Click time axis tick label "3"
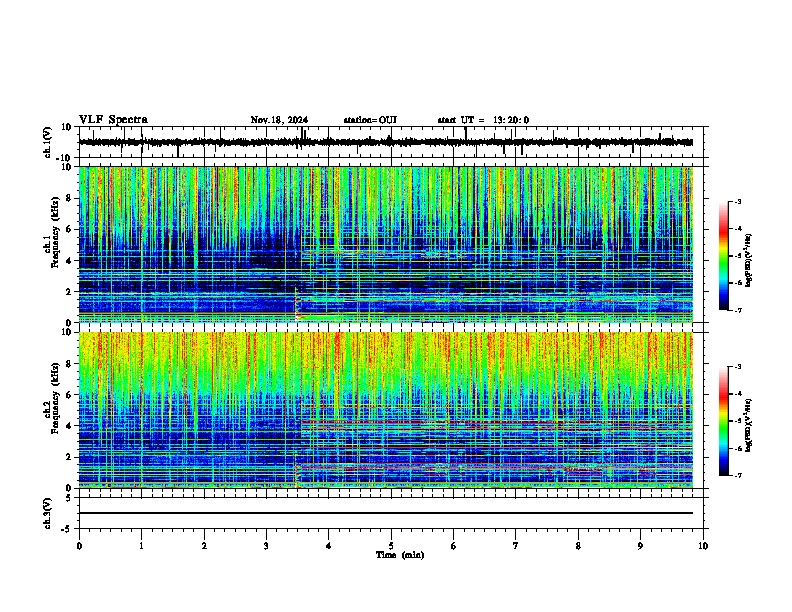 tap(266, 546)
